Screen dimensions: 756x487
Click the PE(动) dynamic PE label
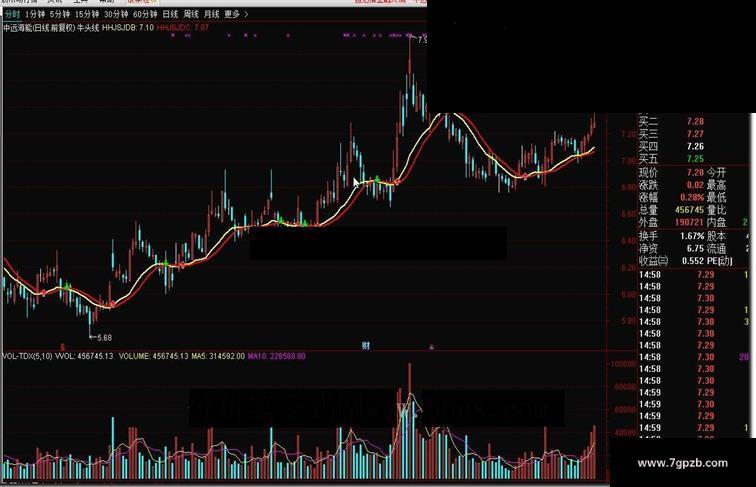[x=720, y=261]
